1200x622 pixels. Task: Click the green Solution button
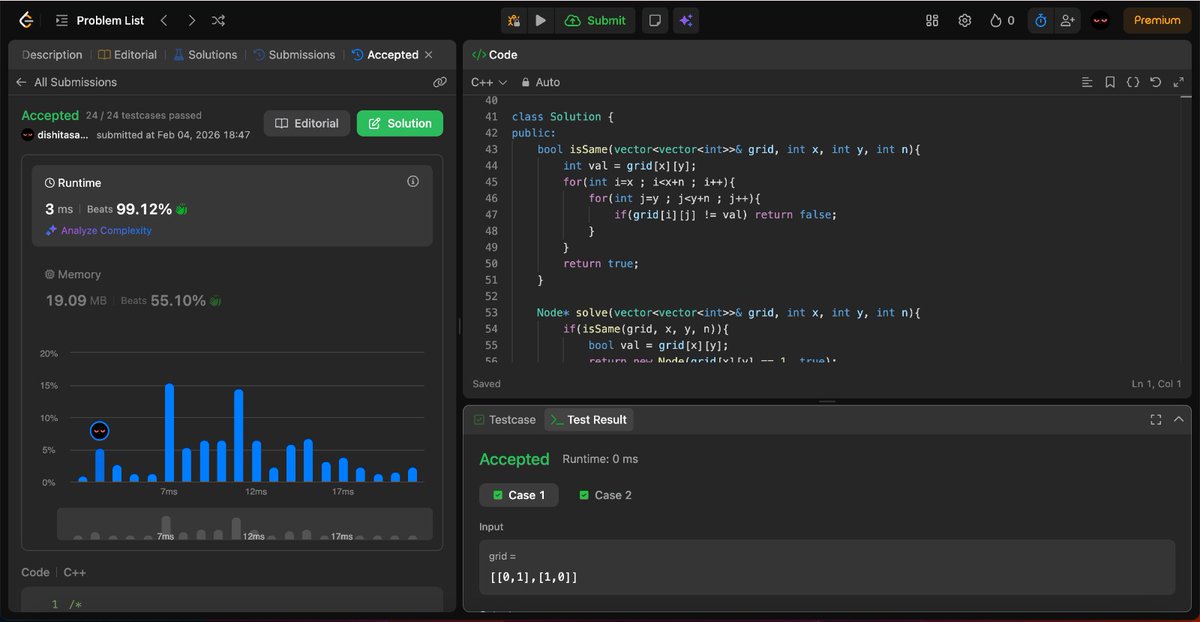click(x=400, y=123)
